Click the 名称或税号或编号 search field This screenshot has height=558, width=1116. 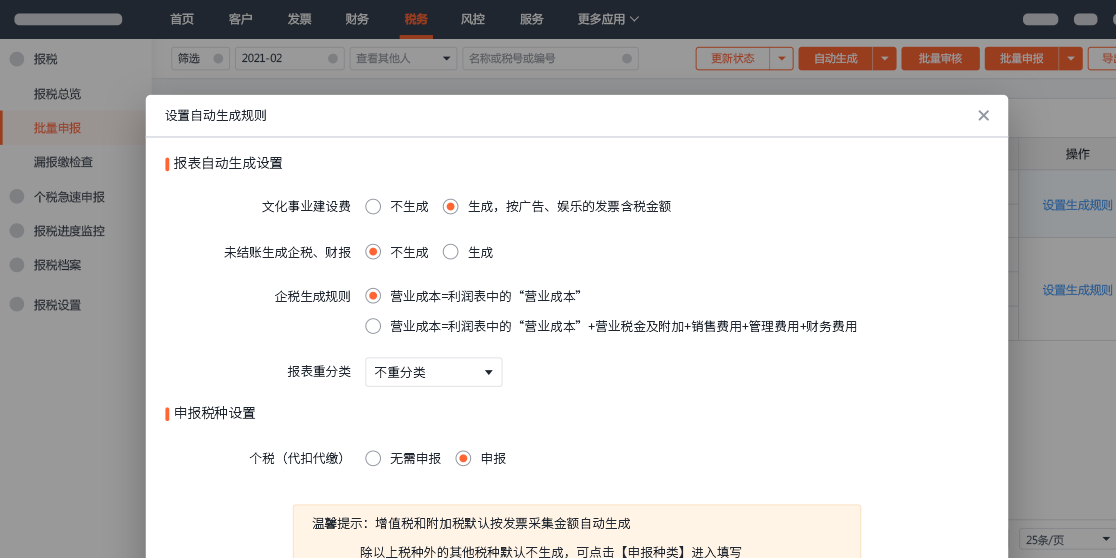click(x=550, y=59)
